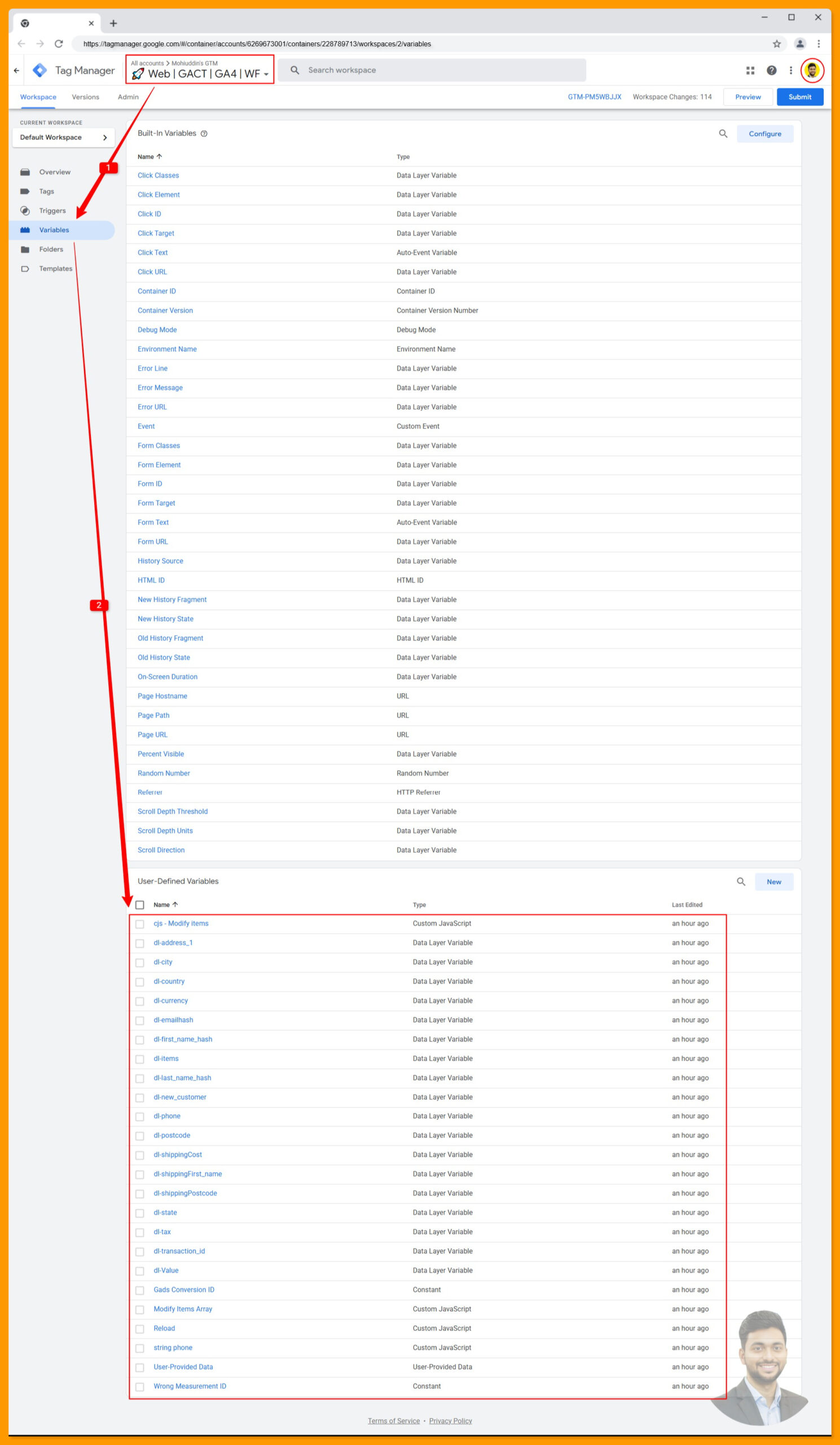Screen dimensions: 840x1445
Task: Sort built-in variables by Name arrow
Action: 159,156
